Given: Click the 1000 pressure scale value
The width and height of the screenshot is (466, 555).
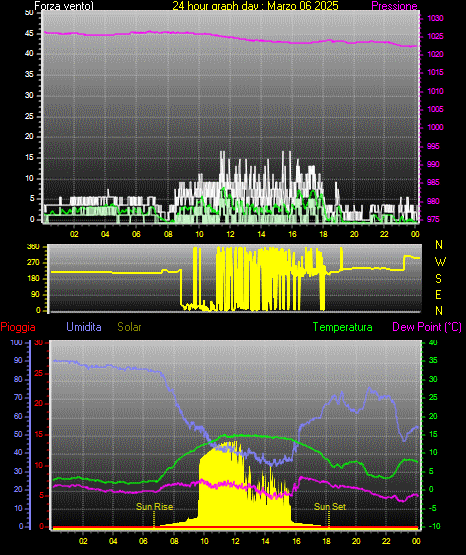Looking at the screenshot, I should pyautogui.click(x=435, y=127).
